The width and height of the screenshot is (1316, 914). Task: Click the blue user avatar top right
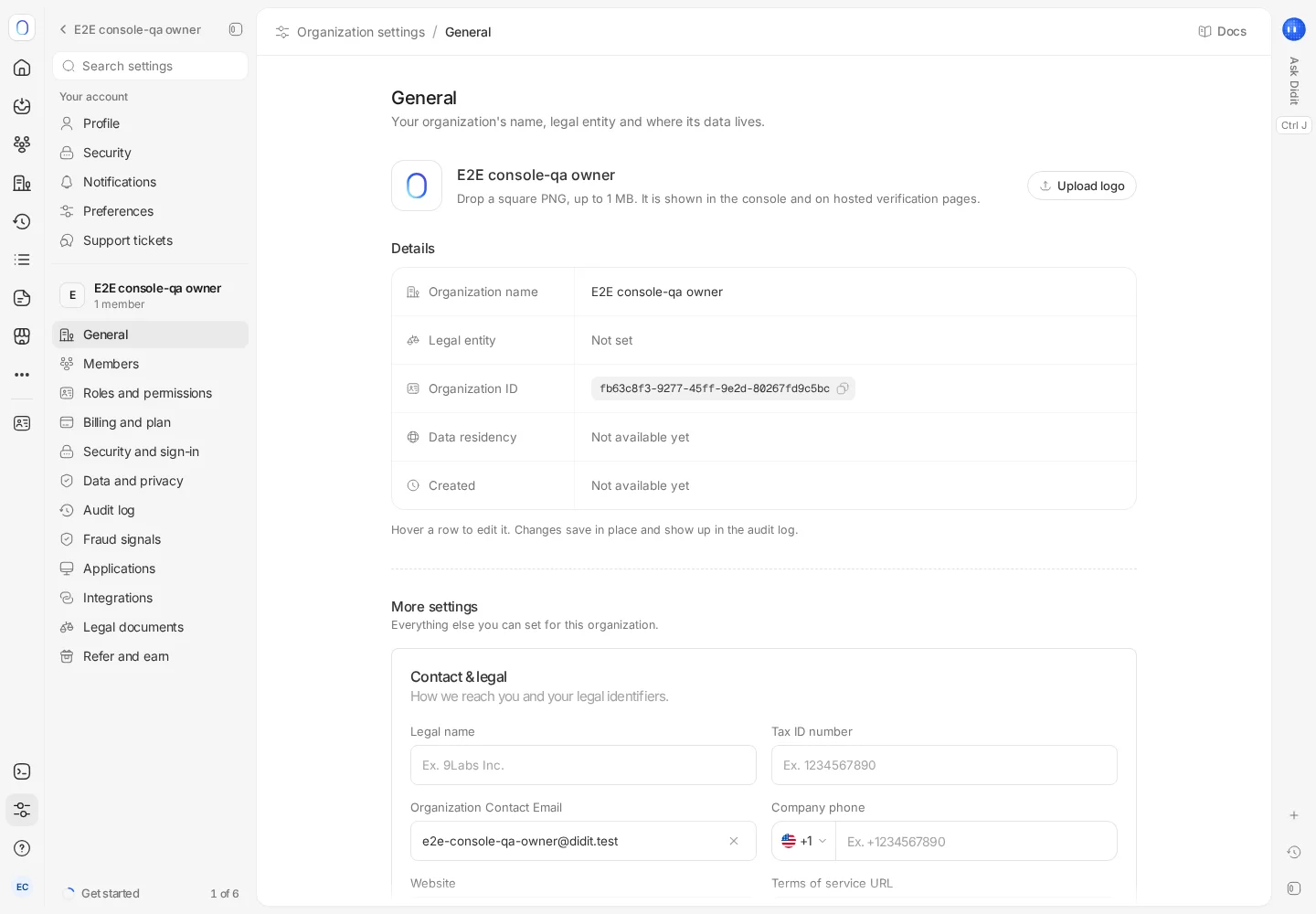(x=1294, y=29)
